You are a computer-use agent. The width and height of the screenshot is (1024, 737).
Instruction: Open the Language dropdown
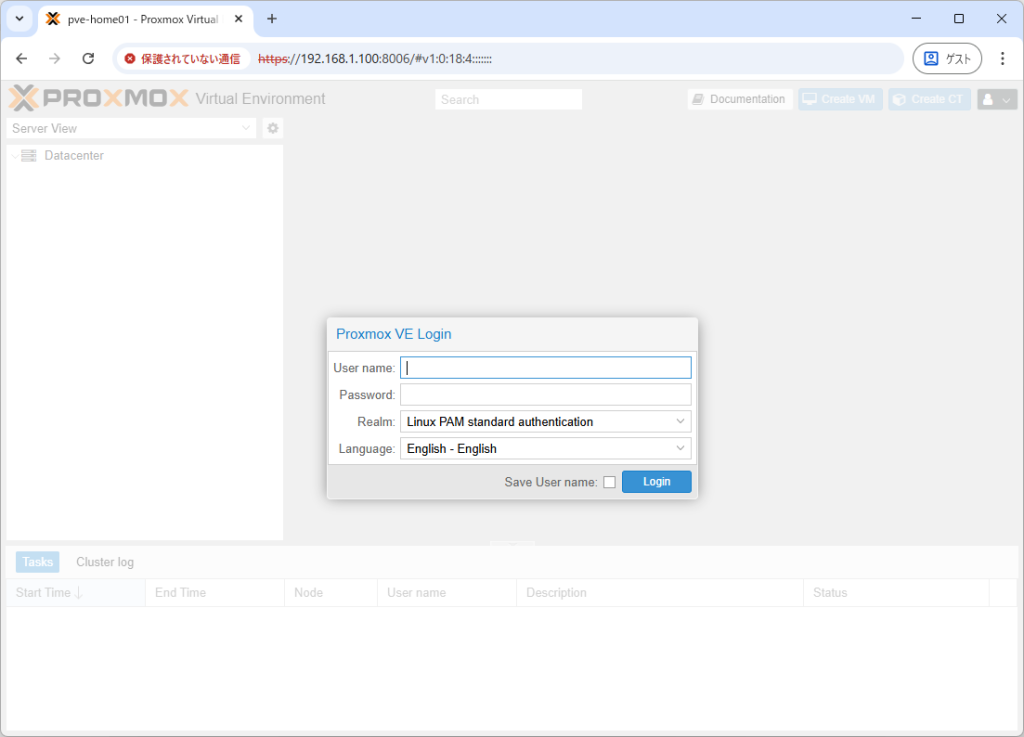point(545,449)
